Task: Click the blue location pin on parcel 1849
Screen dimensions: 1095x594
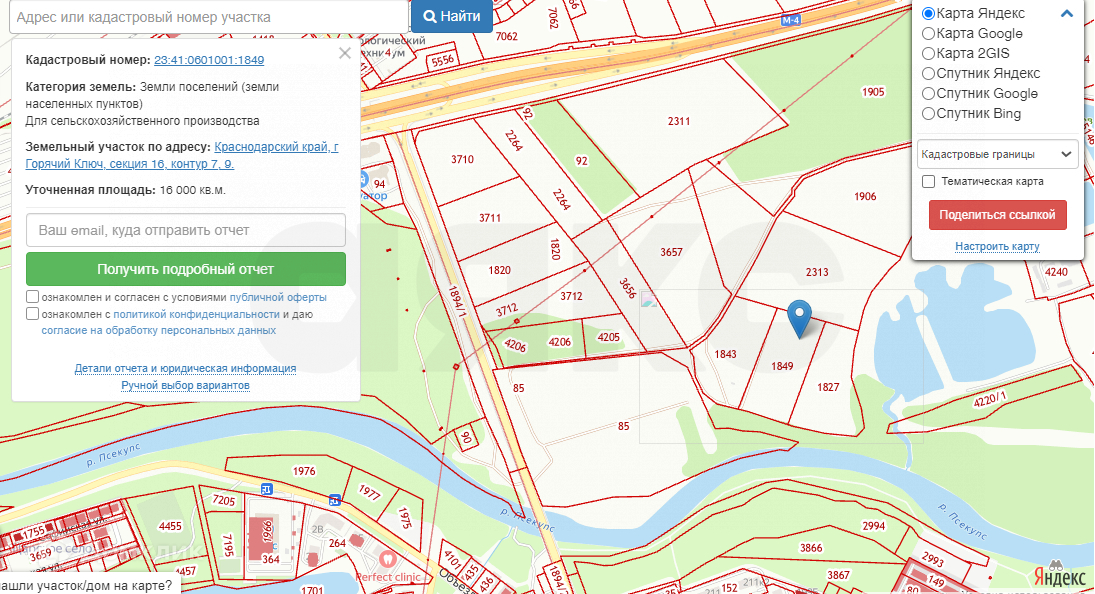Action: pos(800,319)
